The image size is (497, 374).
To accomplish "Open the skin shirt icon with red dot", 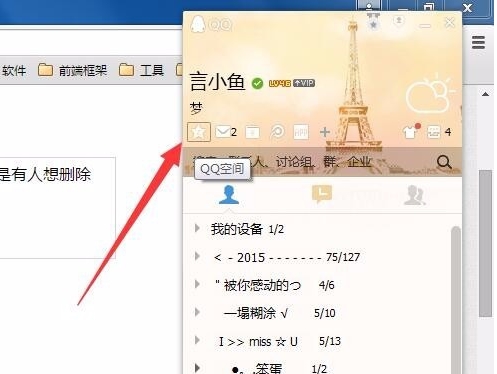I will [411, 132].
